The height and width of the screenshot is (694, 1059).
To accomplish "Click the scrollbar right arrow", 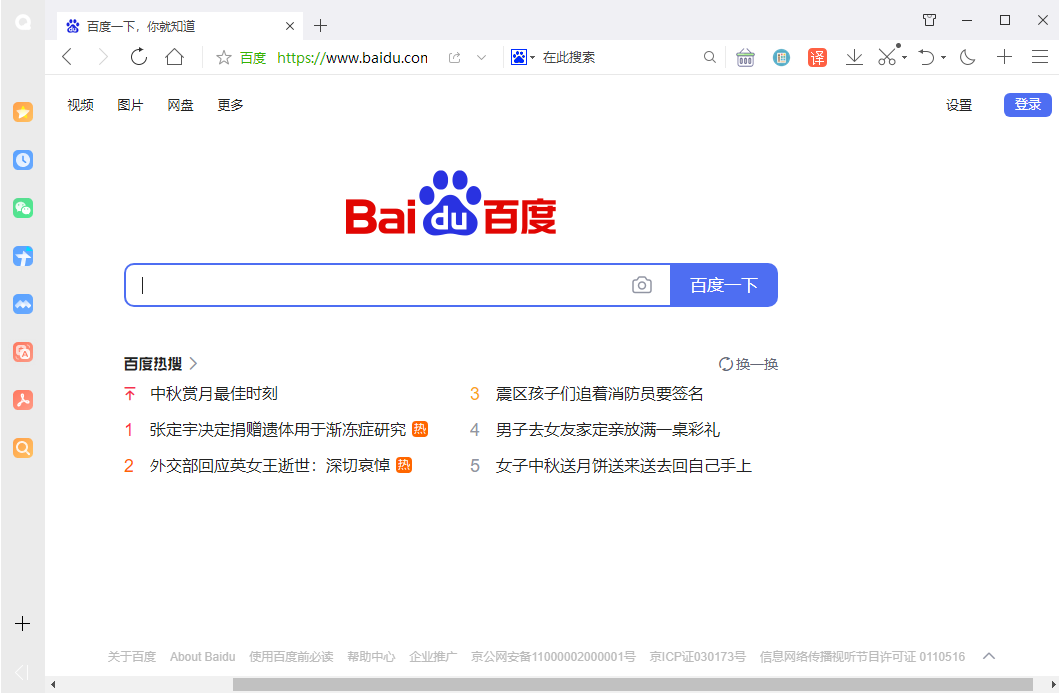I will [1052, 684].
